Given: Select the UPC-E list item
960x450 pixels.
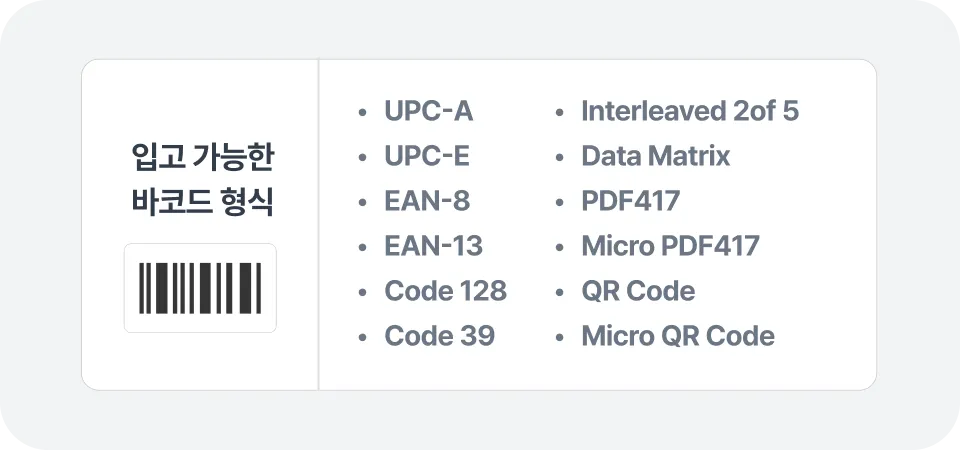Looking at the screenshot, I should point(426,157).
